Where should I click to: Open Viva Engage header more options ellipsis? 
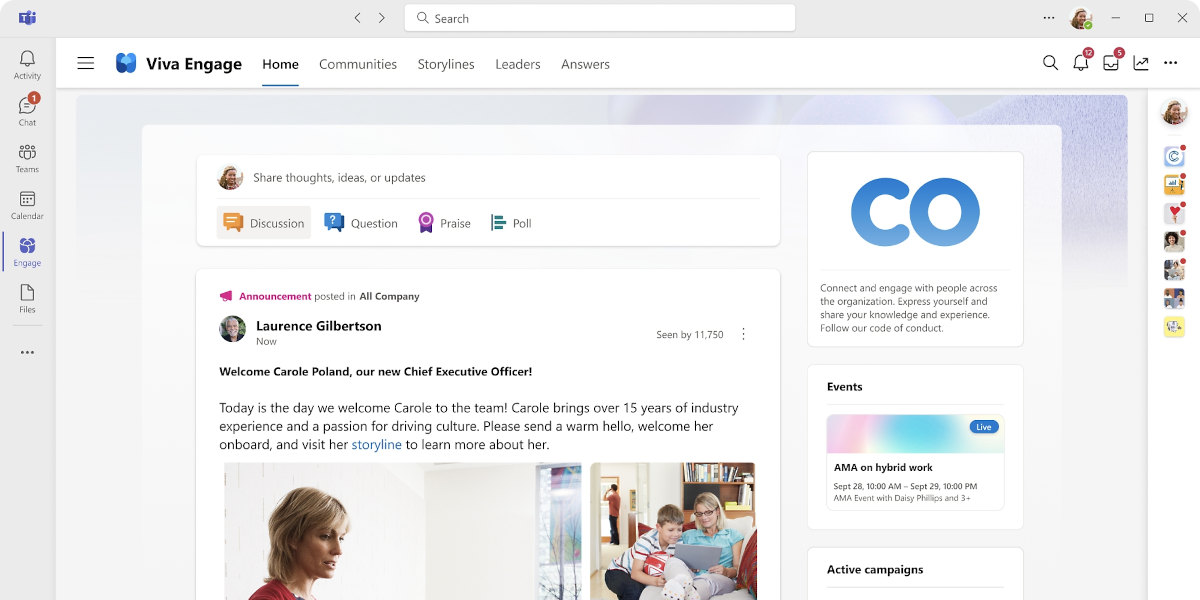click(1171, 63)
